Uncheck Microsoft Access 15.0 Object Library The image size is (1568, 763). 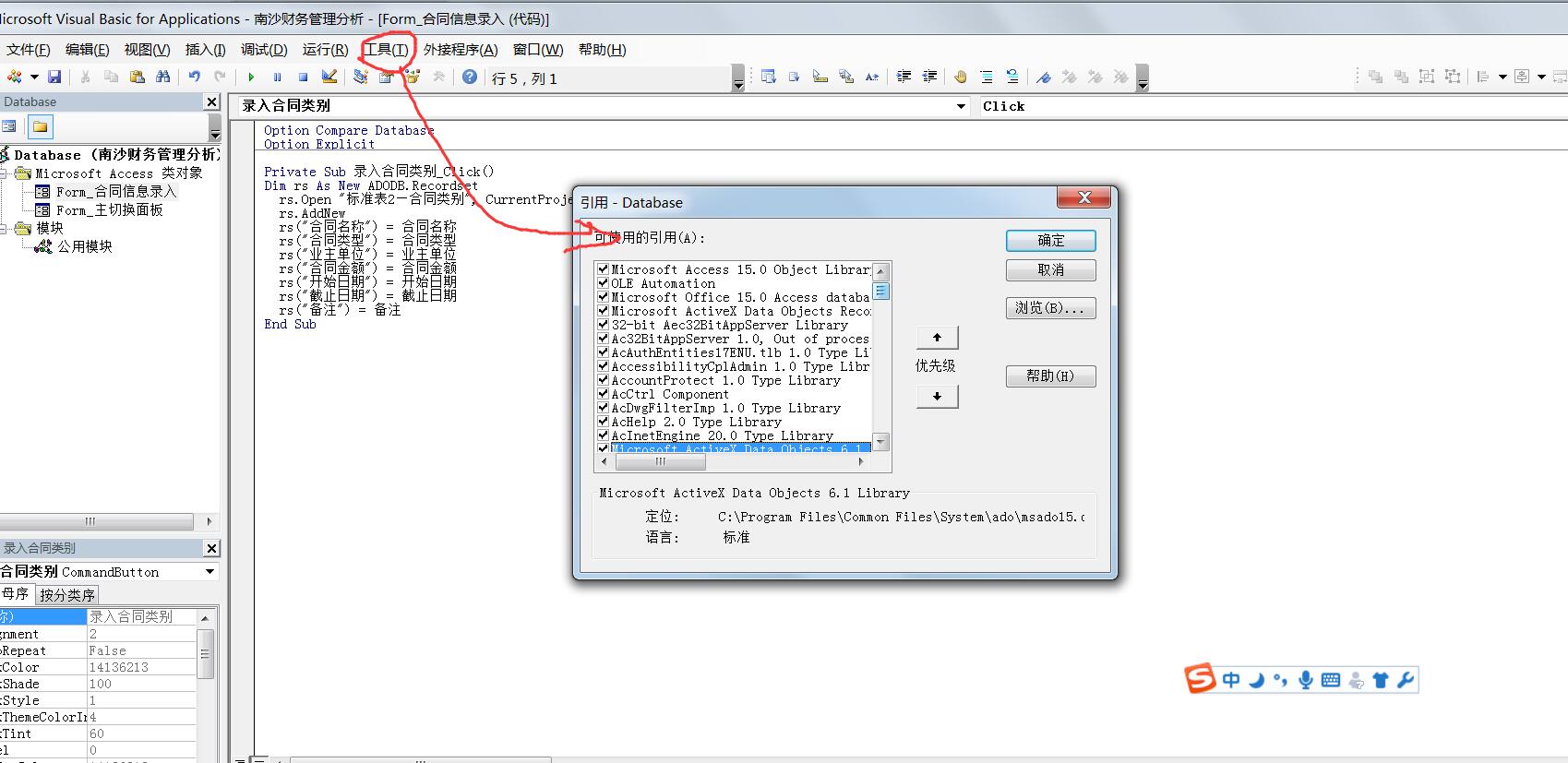pyautogui.click(x=603, y=269)
